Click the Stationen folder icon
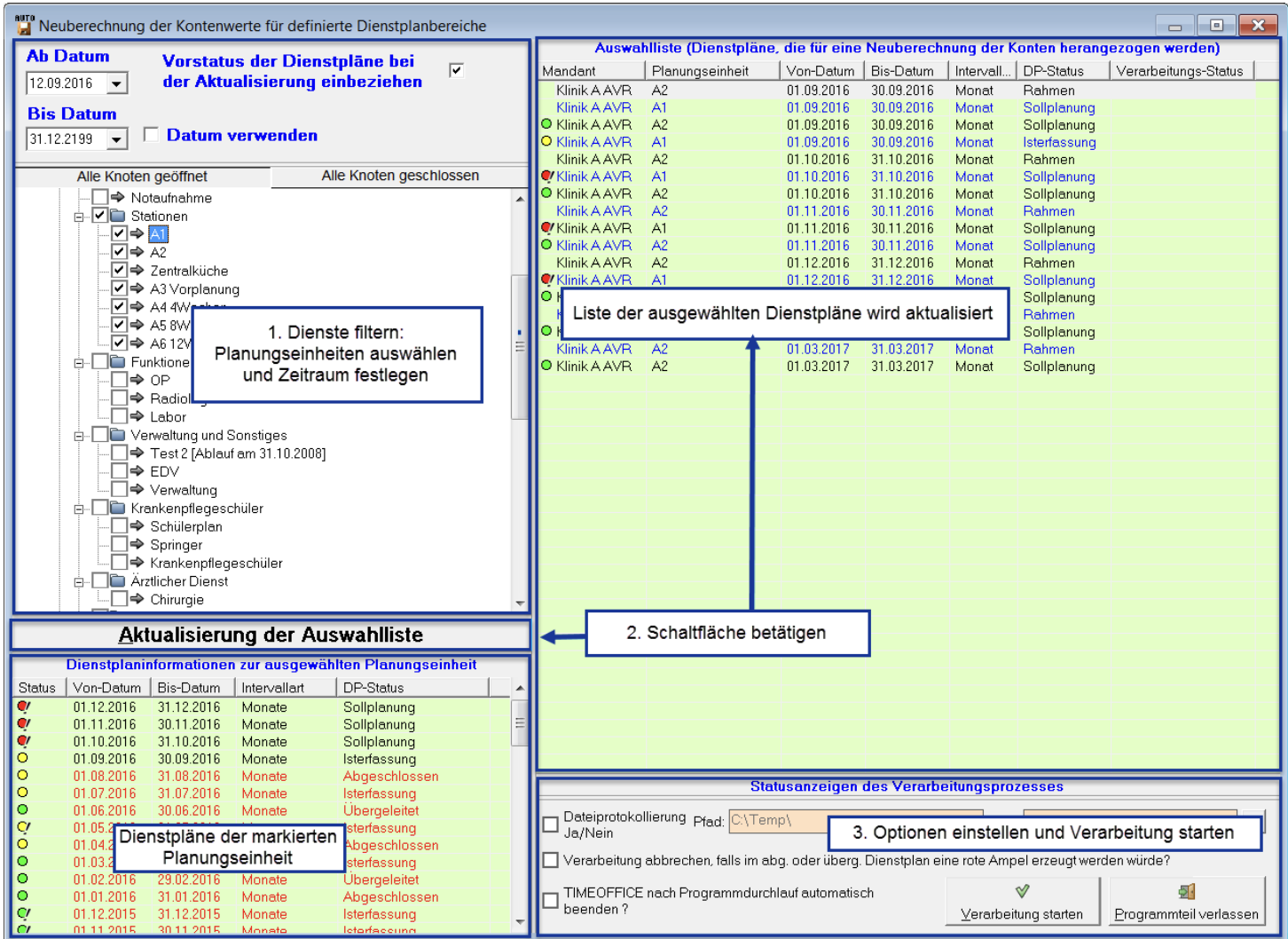 (118, 216)
